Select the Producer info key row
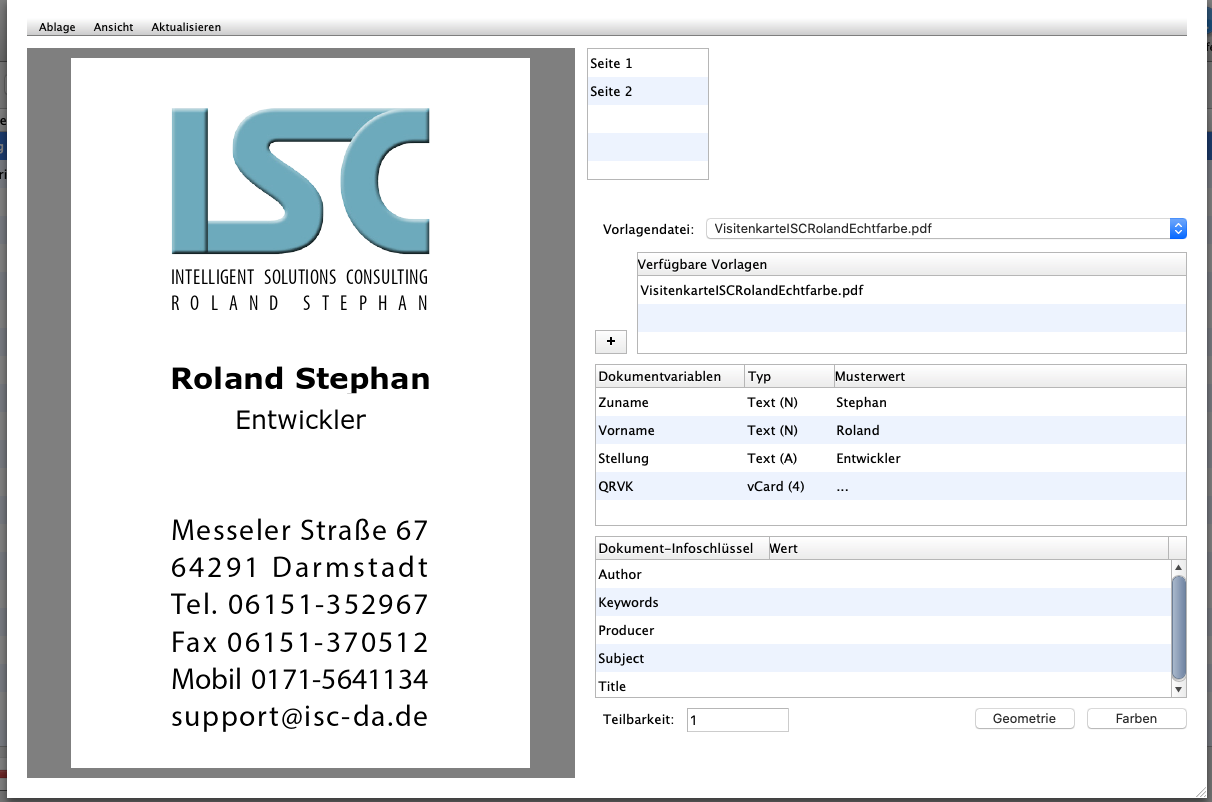The width and height of the screenshot is (1212, 802). tap(883, 630)
